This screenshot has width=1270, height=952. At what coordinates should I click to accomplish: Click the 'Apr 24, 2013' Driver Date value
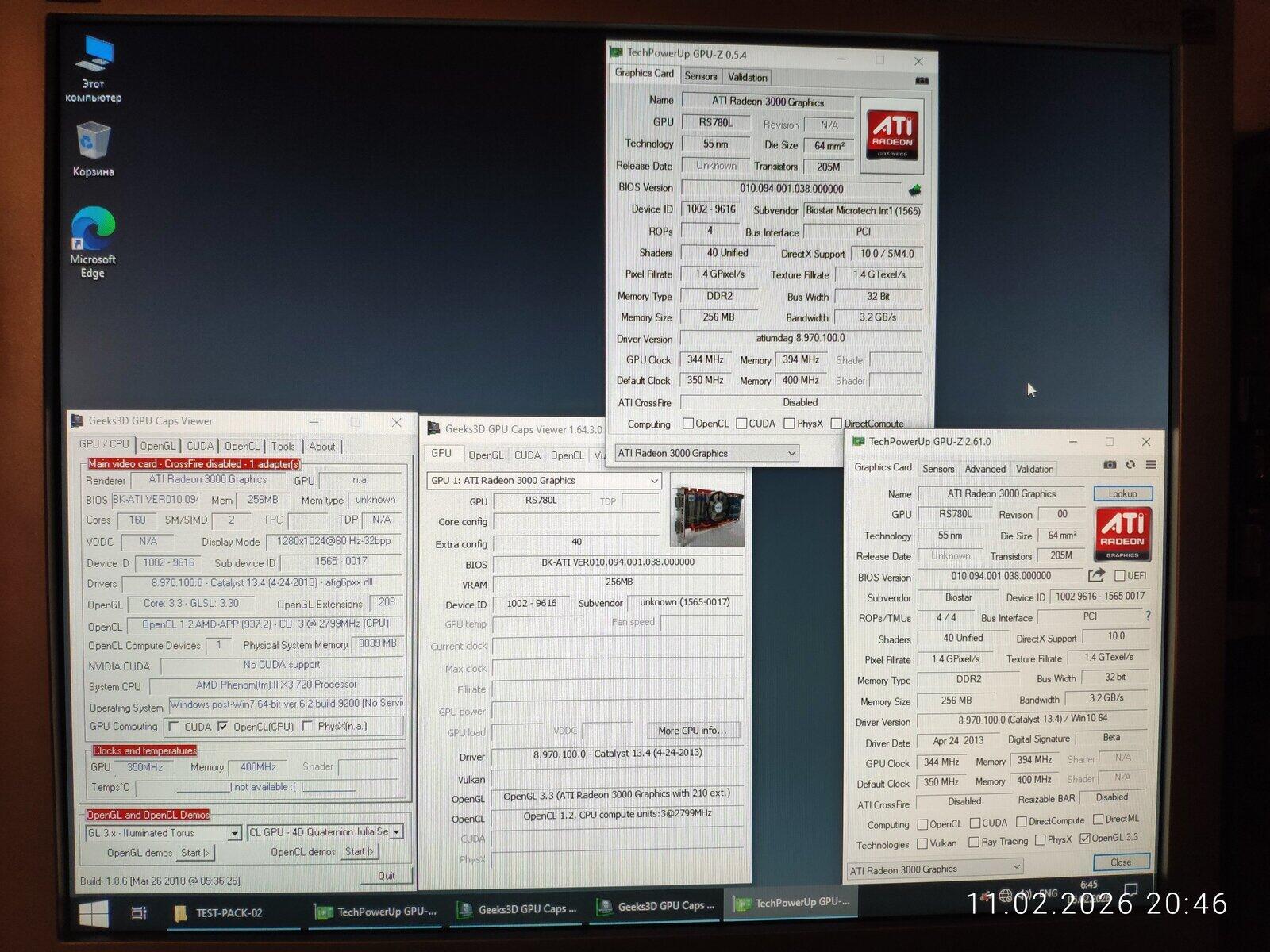tap(958, 740)
